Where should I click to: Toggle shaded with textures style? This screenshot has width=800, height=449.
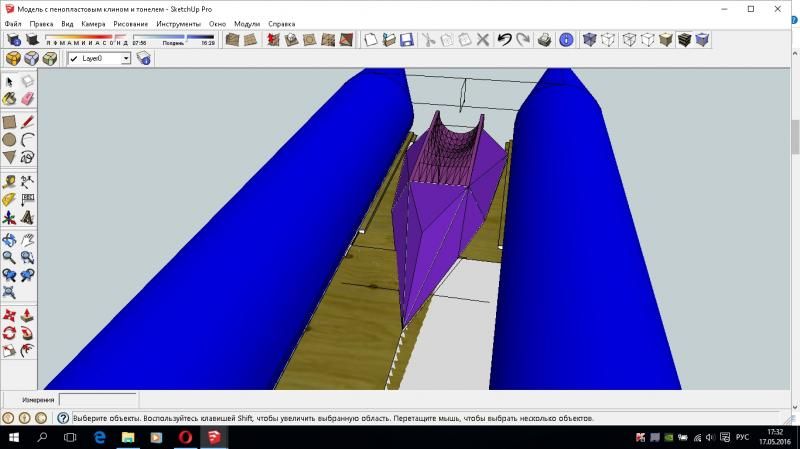coord(684,40)
